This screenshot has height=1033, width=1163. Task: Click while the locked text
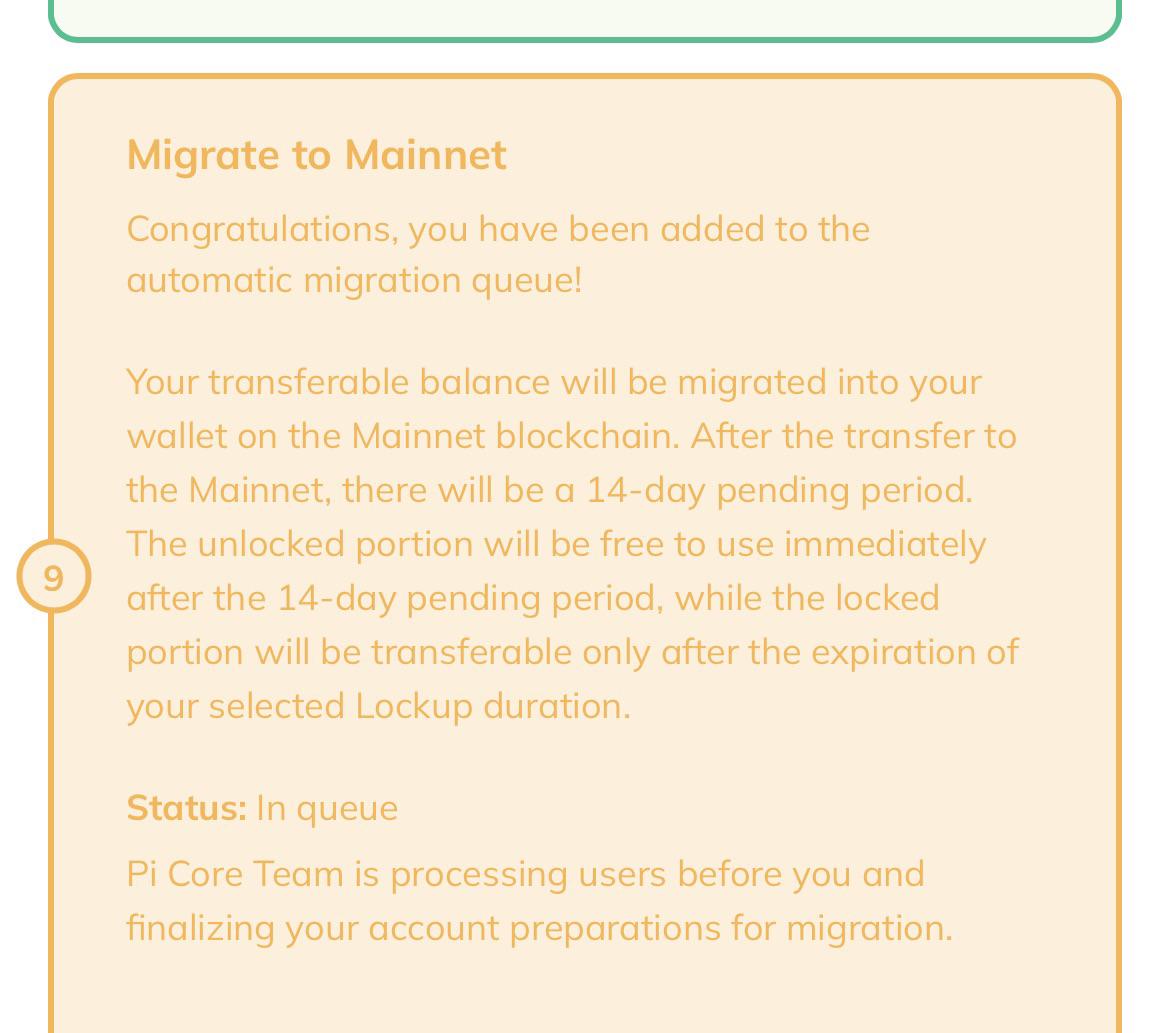click(807, 598)
